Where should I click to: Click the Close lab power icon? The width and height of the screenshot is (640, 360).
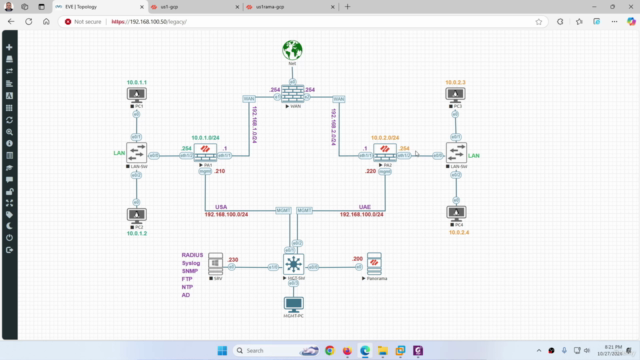(9, 238)
